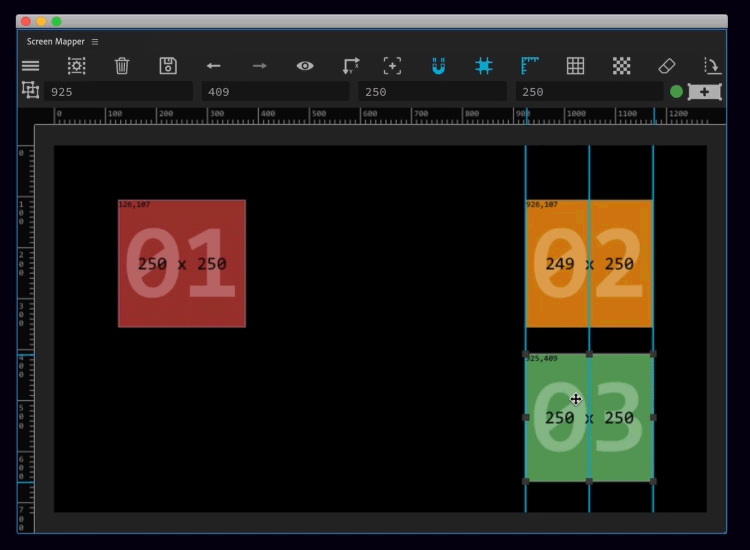Click the X position field showing 925
Screen dimensions: 750x550
(118, 91)
